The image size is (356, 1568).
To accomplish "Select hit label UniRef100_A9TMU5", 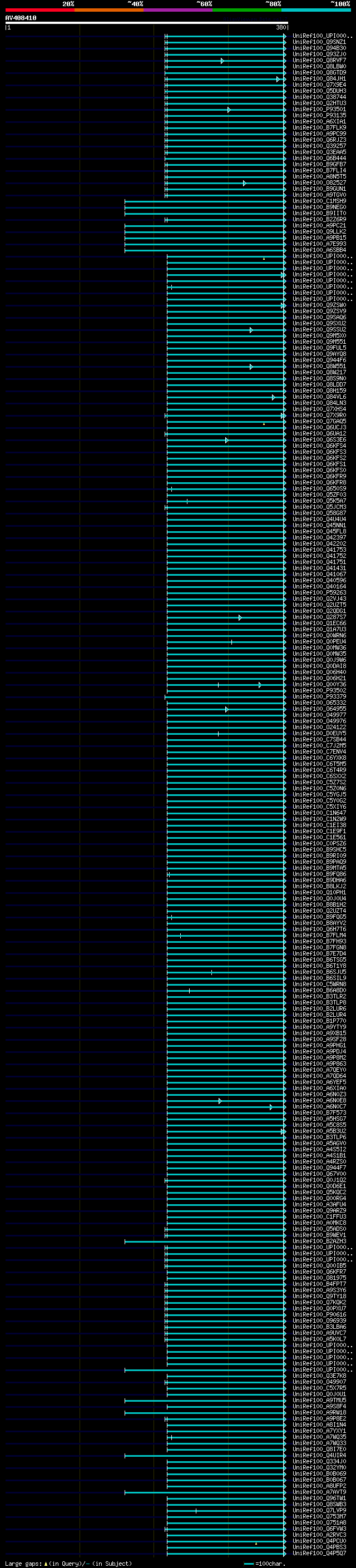I will pyautogui.click(x=319, y=1401).
